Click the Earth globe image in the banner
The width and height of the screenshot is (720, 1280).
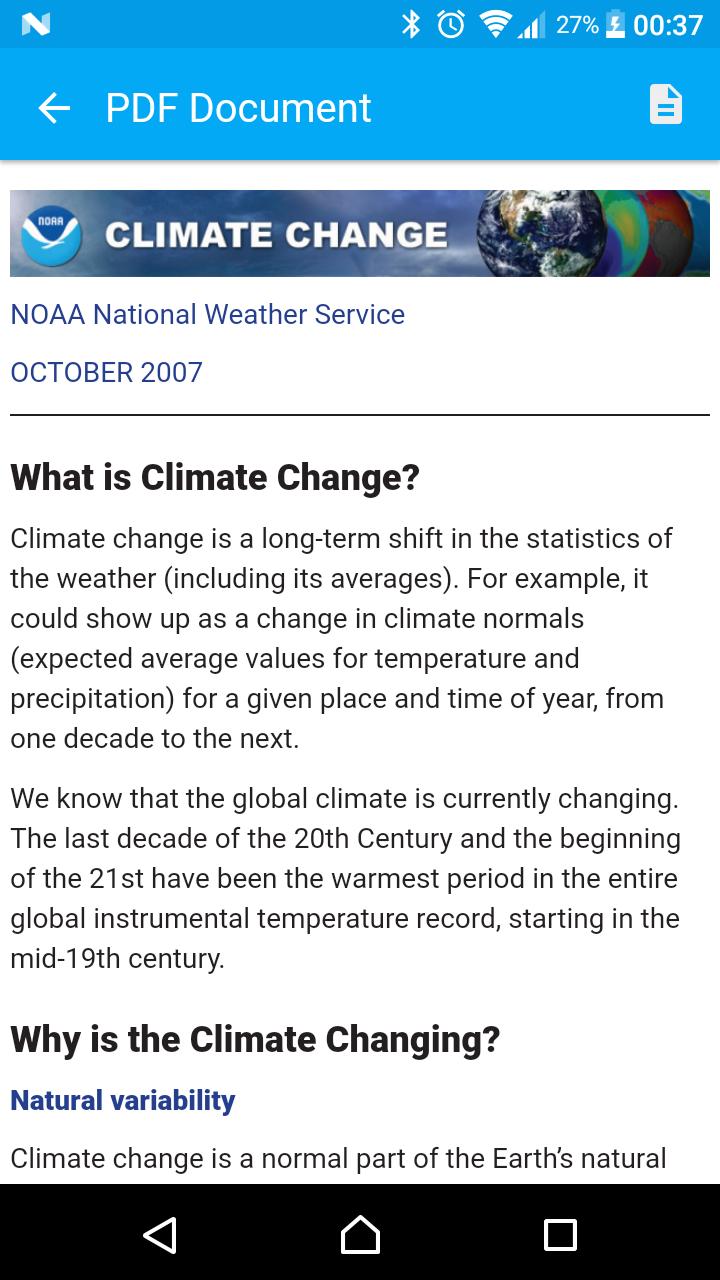[541, 234]
